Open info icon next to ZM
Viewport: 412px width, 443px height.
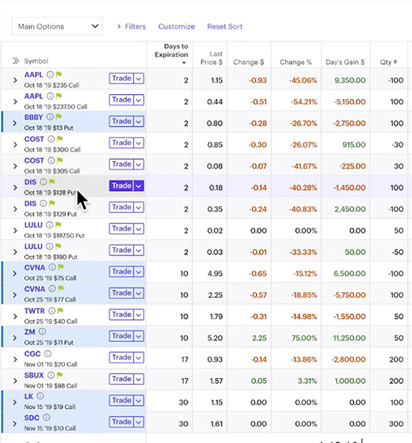tap(42, 332)
